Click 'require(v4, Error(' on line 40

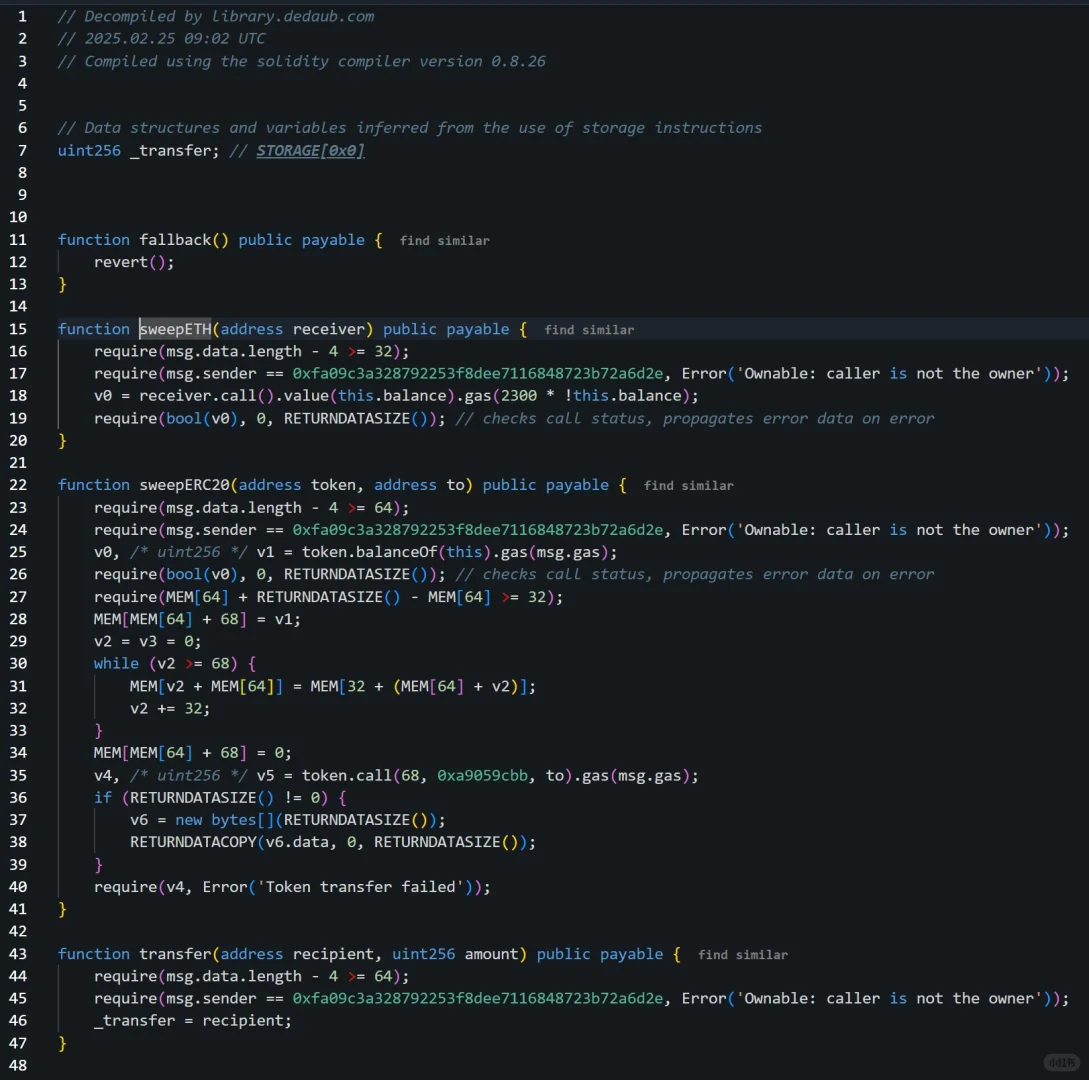tap(175, 887)
